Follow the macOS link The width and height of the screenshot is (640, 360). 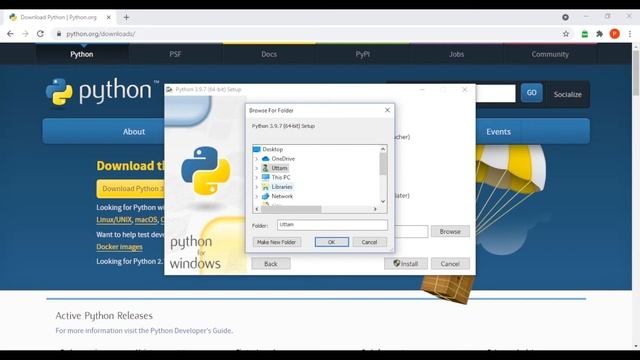tap(146, 220)
